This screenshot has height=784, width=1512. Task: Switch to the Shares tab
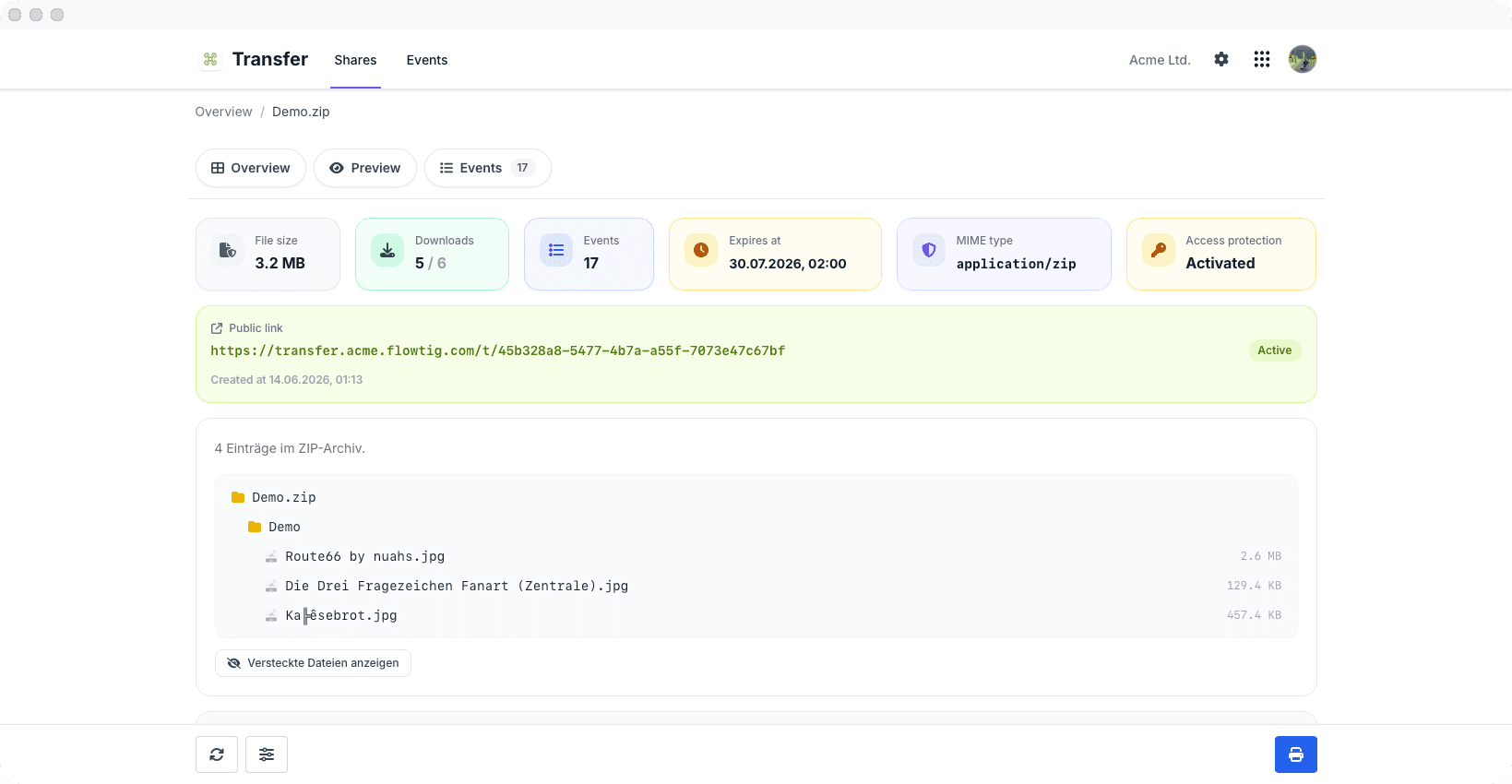coord(355,60)
